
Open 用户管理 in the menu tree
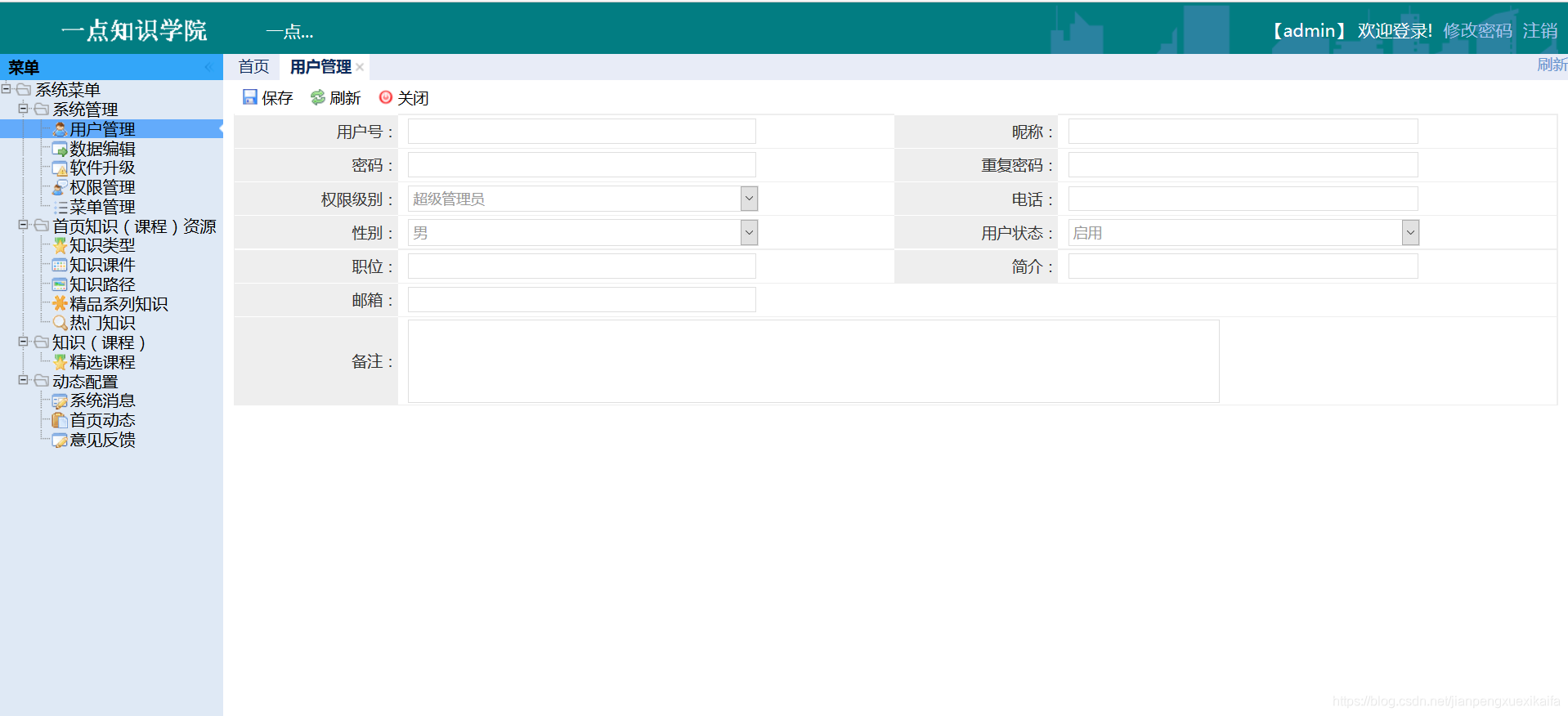coord(102,129)
